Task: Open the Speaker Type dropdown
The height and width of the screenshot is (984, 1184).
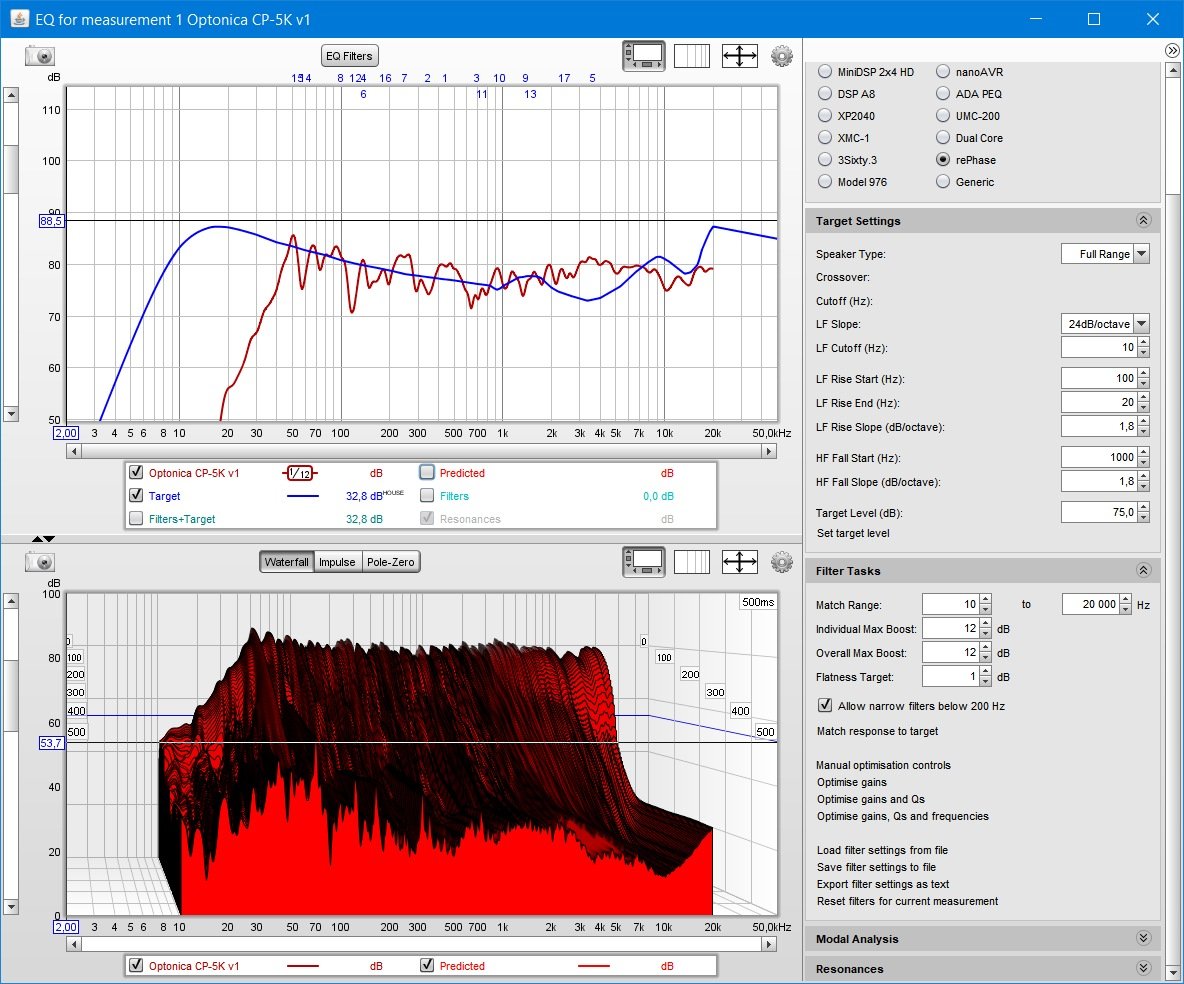Action: point(1105,254)
